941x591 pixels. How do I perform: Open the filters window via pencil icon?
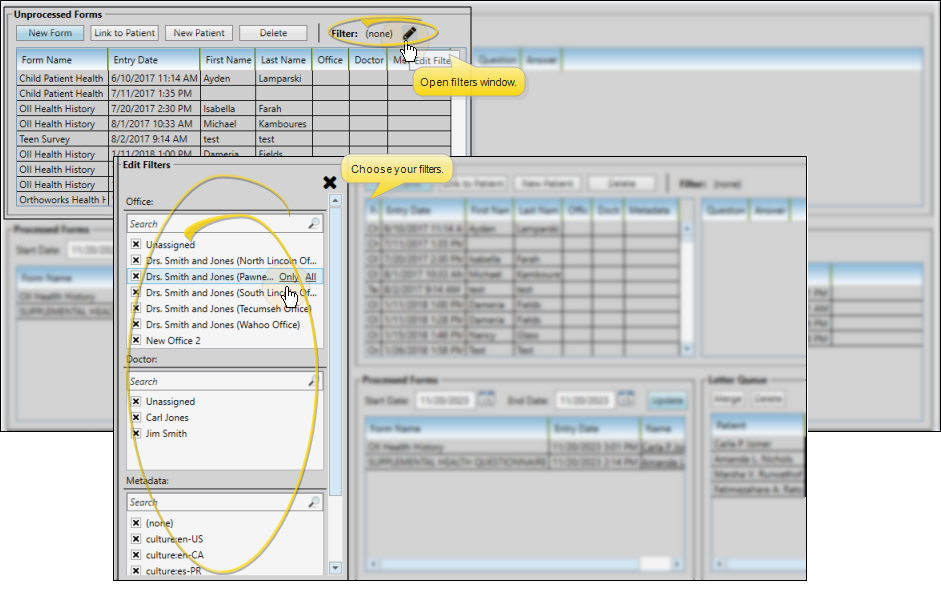(409, 33)
